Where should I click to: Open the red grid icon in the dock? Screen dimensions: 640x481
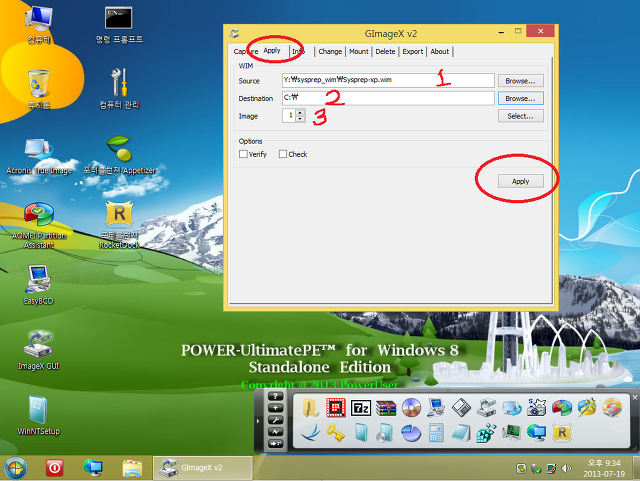pyautogui.click(x=336, y=408)
